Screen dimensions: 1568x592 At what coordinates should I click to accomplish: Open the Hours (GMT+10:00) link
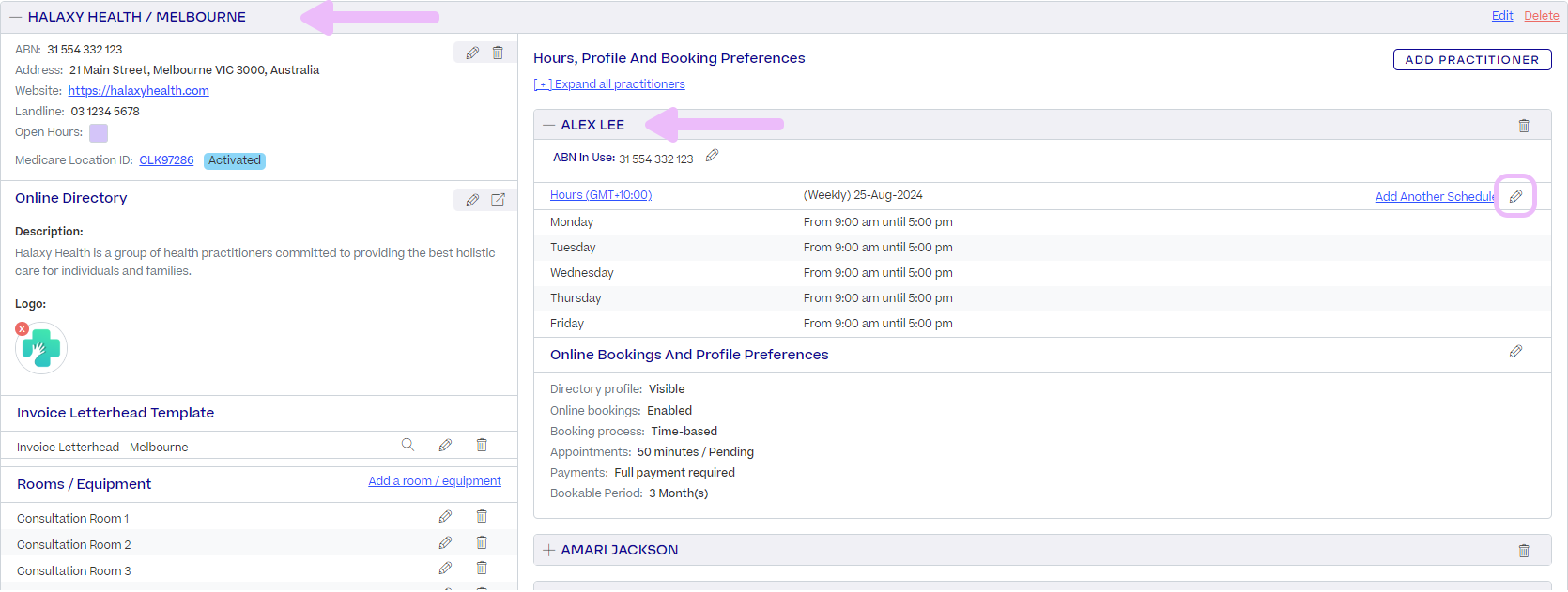point(601,195)
